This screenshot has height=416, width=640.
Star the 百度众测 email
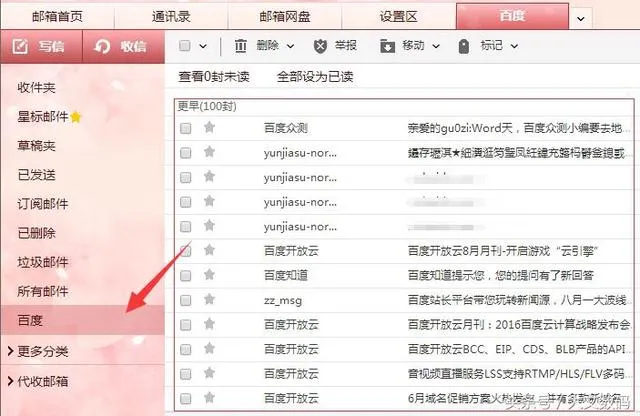pos(209,127)
